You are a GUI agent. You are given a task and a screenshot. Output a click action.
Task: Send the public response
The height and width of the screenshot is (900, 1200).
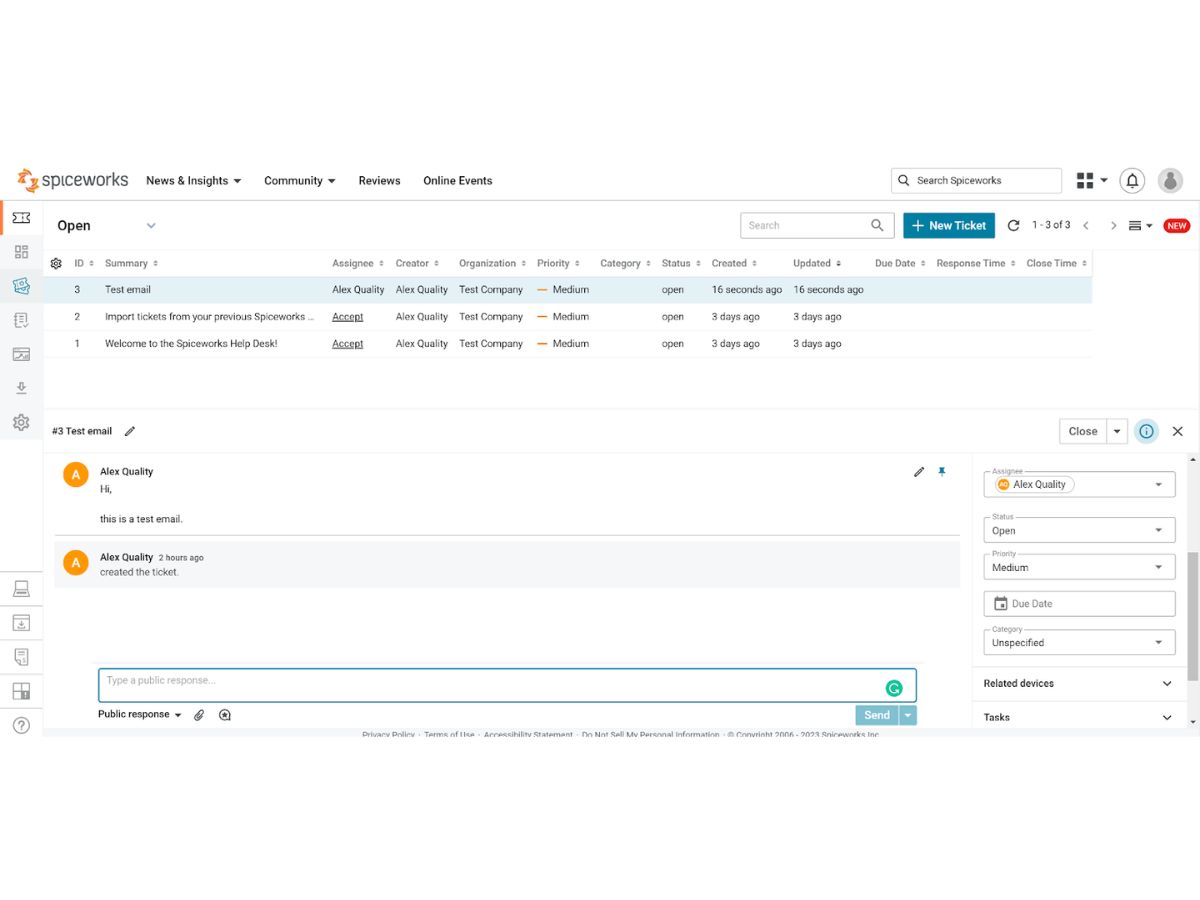pos(877,715)
